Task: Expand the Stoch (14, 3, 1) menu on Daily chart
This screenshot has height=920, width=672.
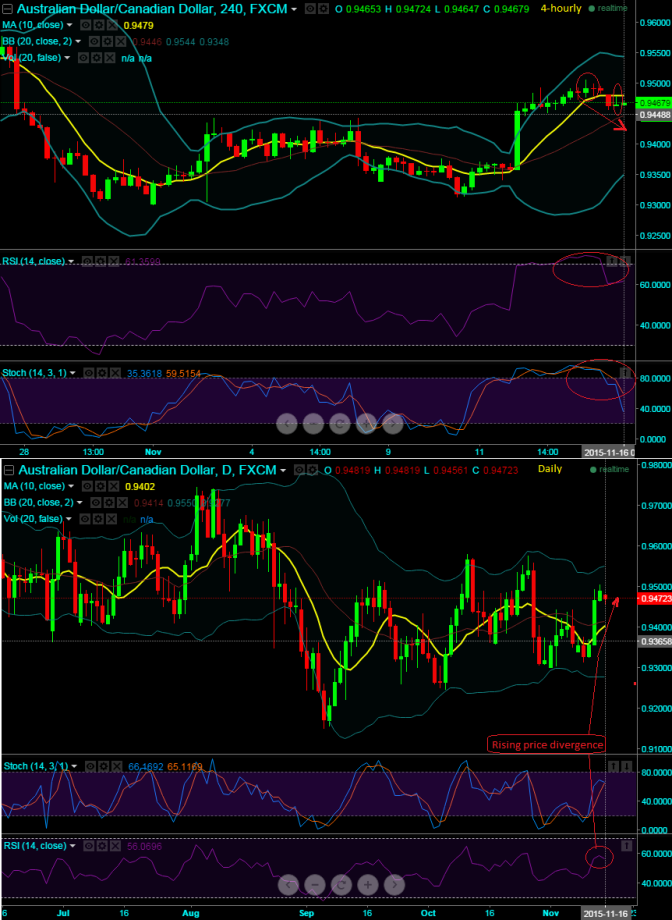Action: (74, 766)
